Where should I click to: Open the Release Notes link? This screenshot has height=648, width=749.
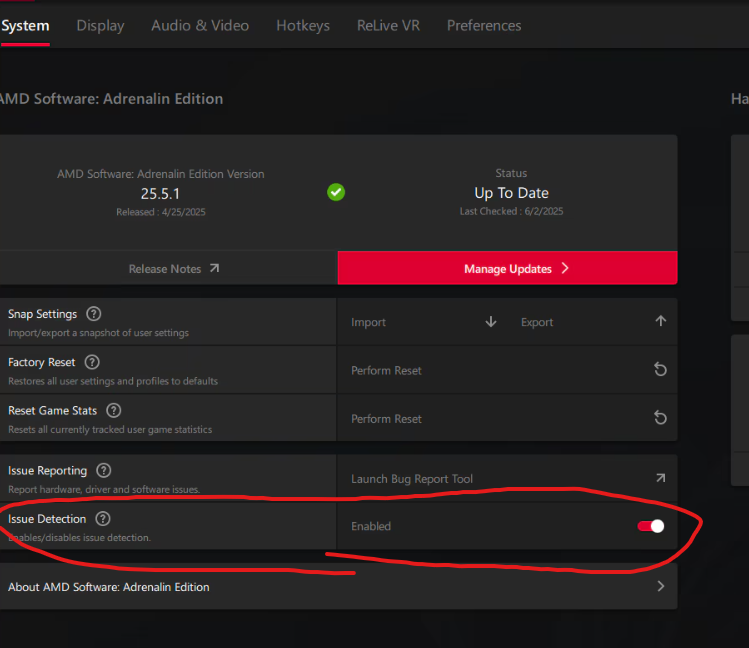tap(169, 268)
